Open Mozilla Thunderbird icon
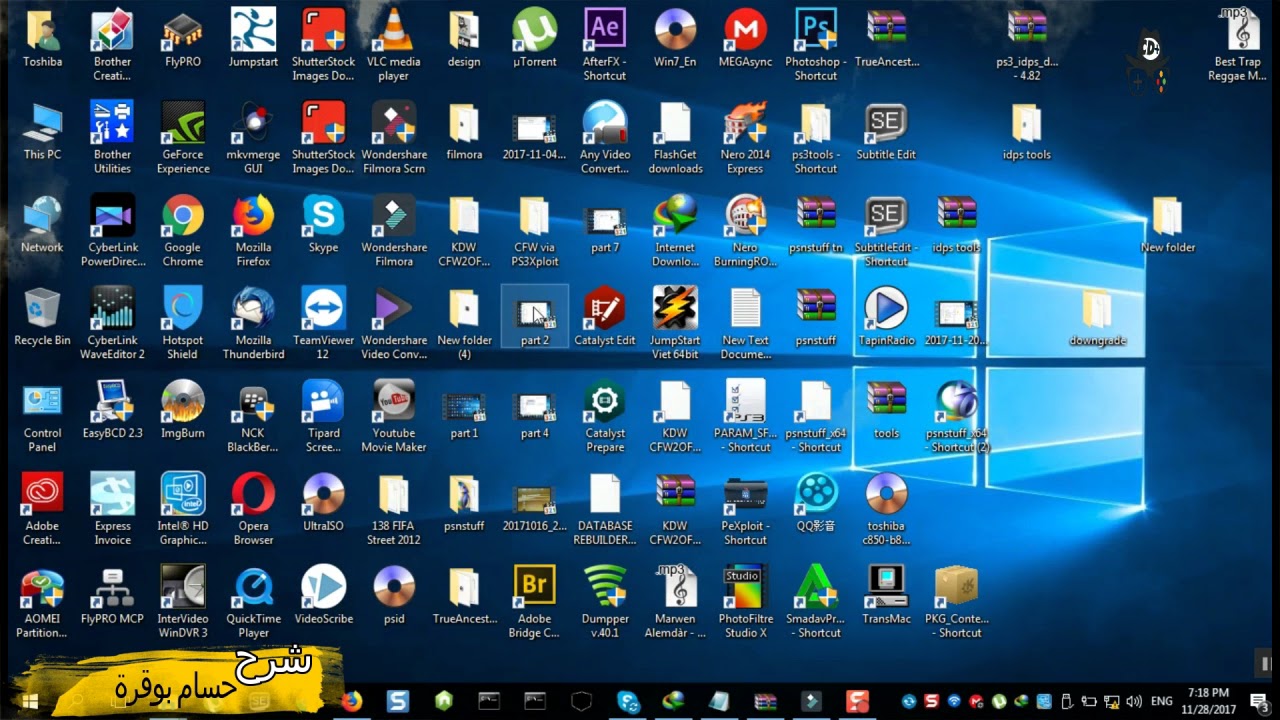 click(253, 309)
